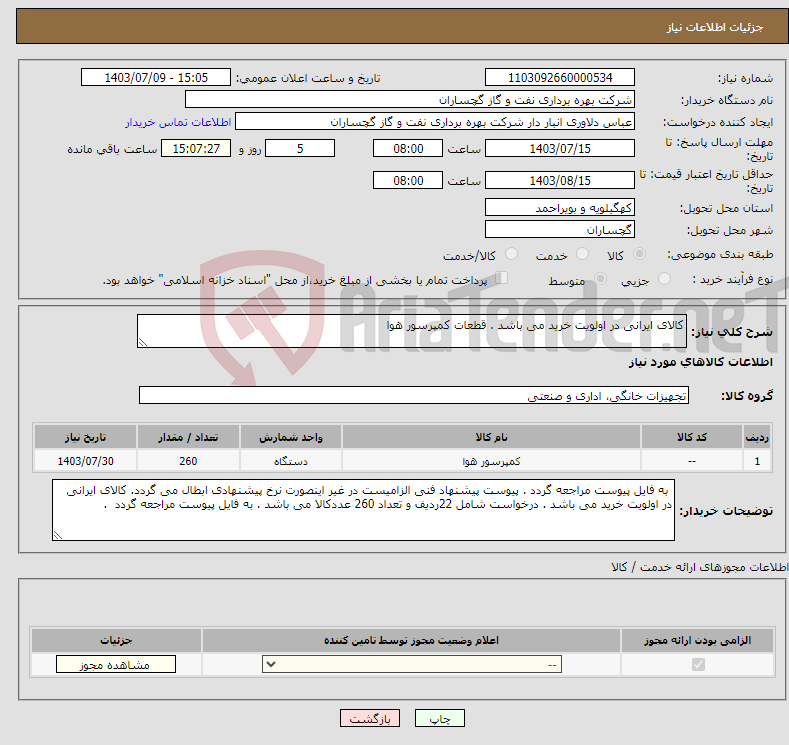Click the announcement date field 1403/07/09 - 15:05

pyautogui.click(x=156, y=77)
